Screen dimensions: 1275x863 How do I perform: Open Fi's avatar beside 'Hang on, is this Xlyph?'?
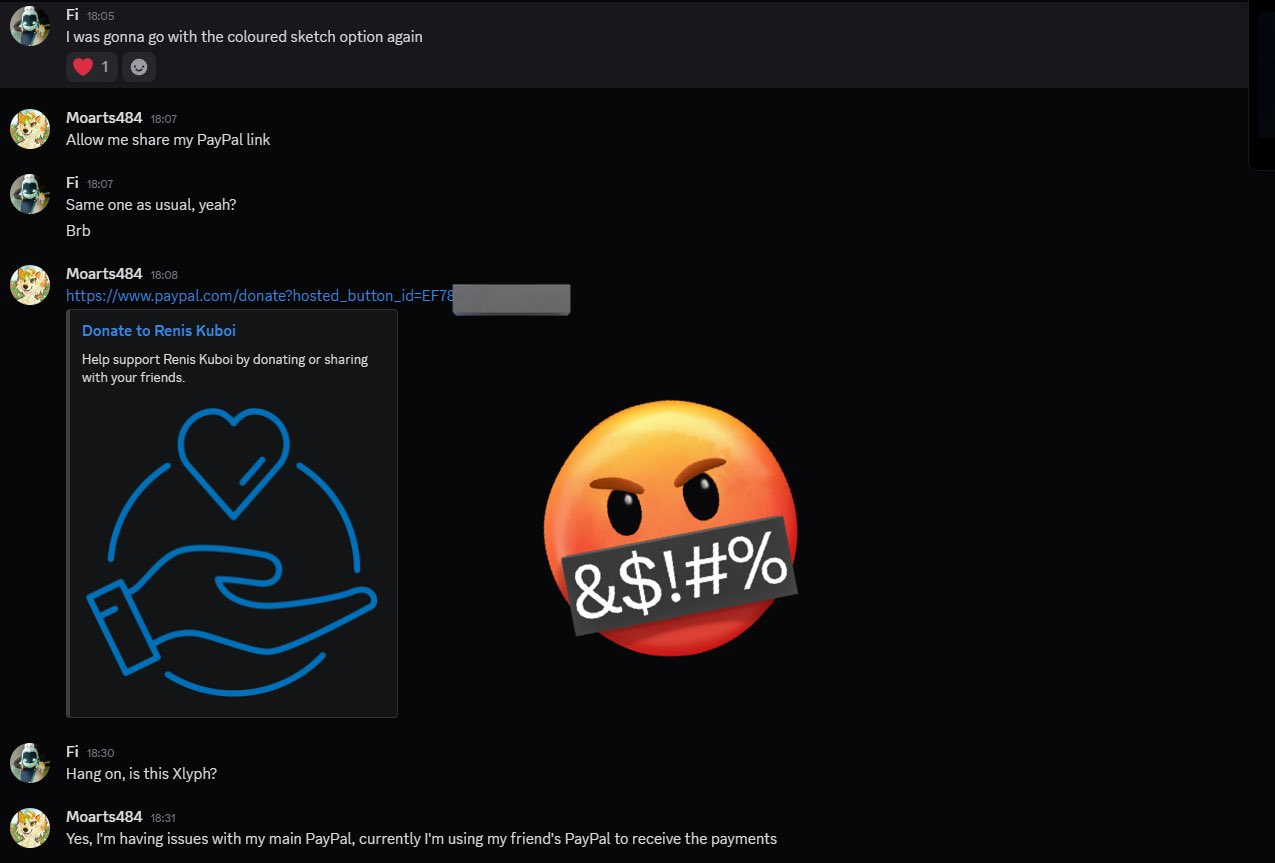click(x=30, y=763)
